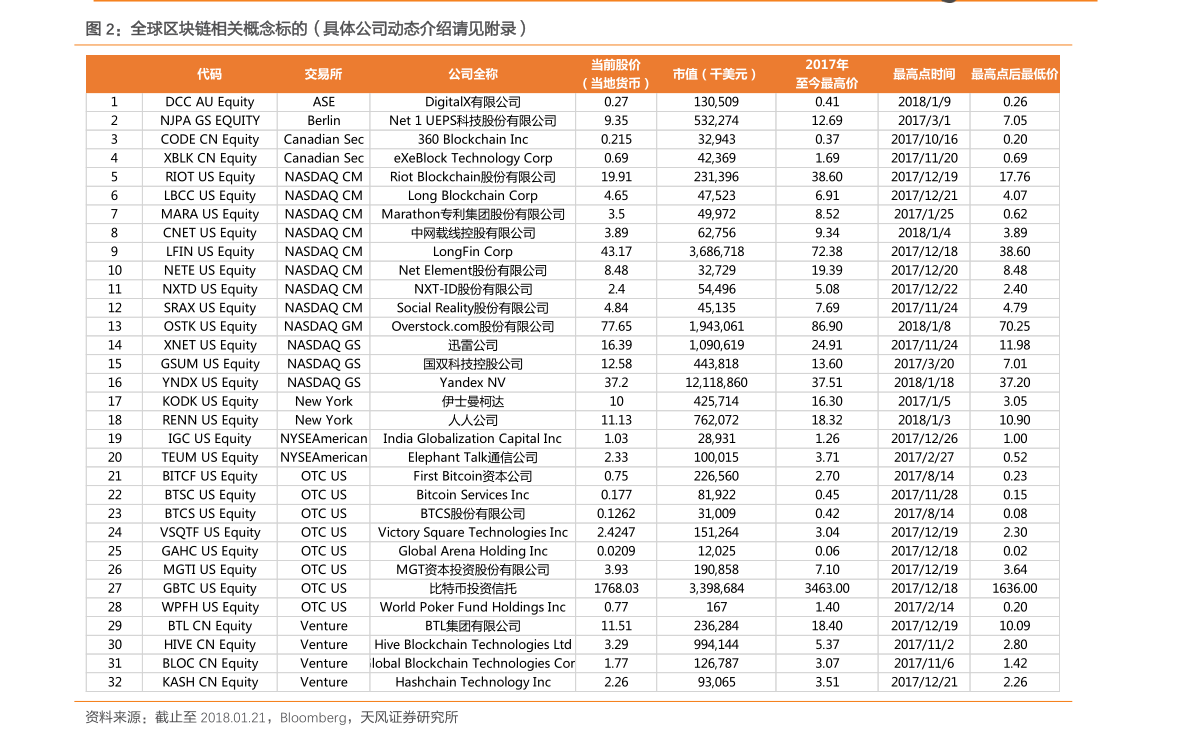Viewport: 1191px width, 745px height.
Task: Click the 公司全称 column header
Action: (x=472, y=74)
